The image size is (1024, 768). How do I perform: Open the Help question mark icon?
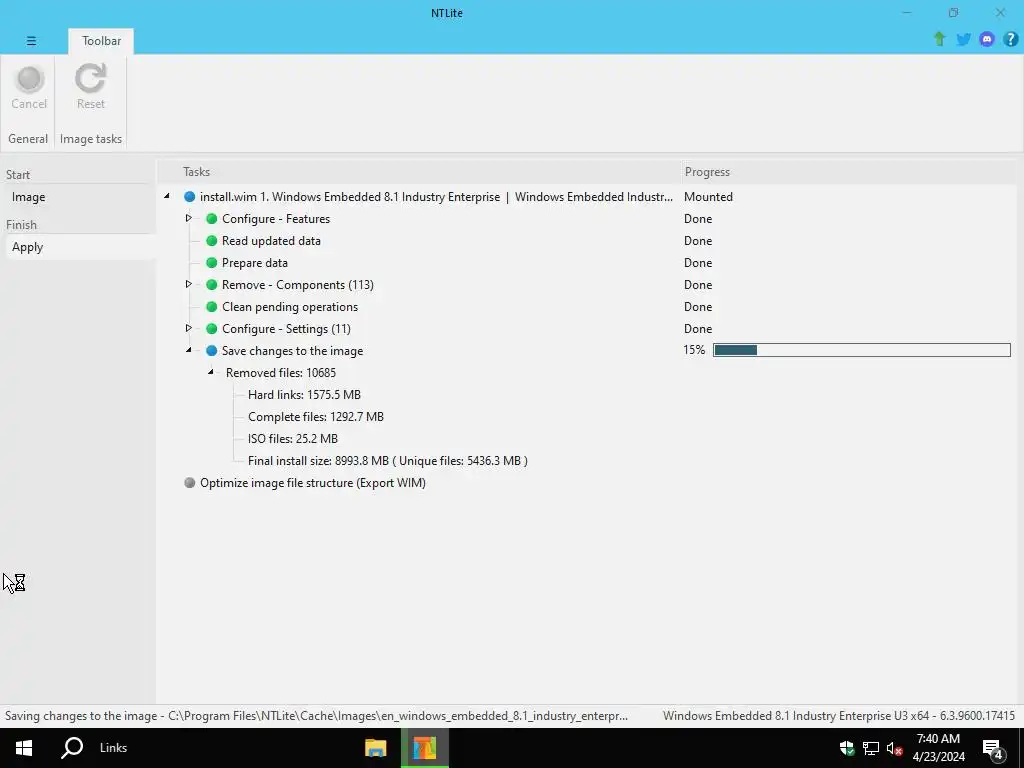pos(1010,40)
